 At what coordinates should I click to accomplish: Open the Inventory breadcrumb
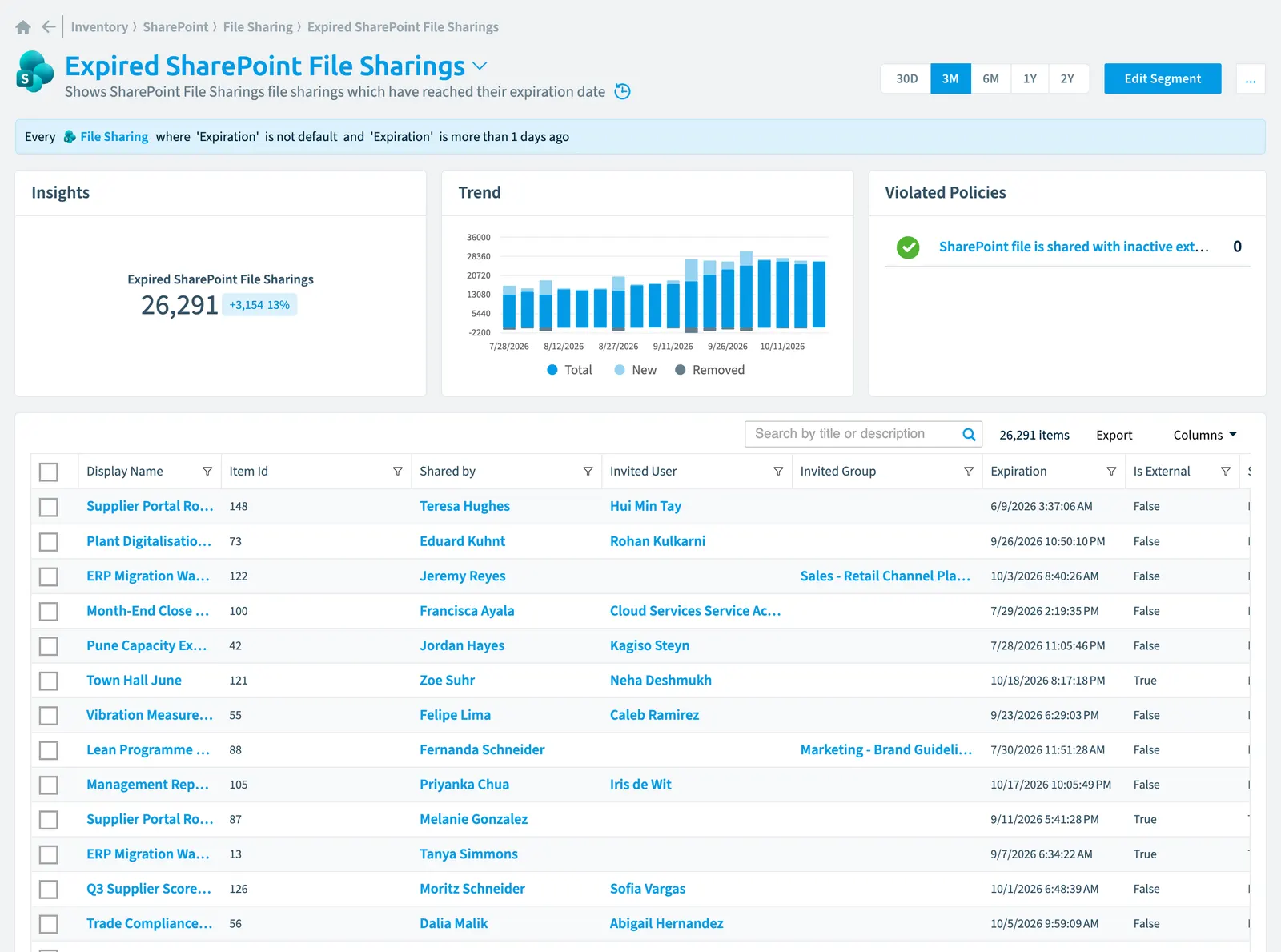(x=99, y=27)
